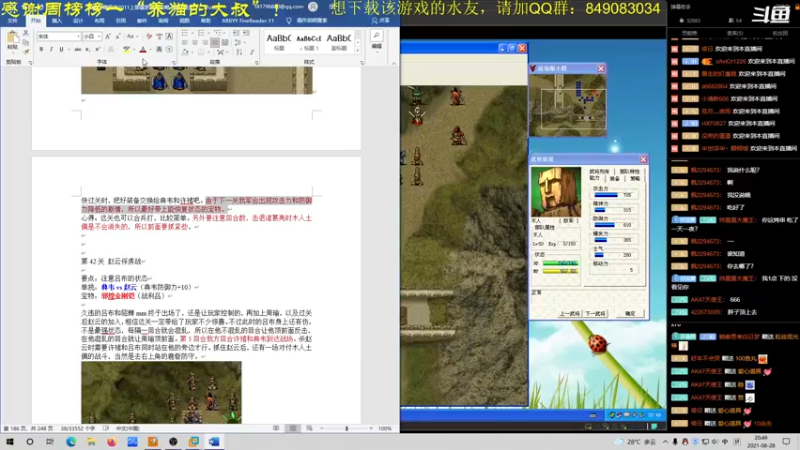Click the wooden man portrait
The width and height of the screenshot is (800, 450).
[x=556, y=192]
